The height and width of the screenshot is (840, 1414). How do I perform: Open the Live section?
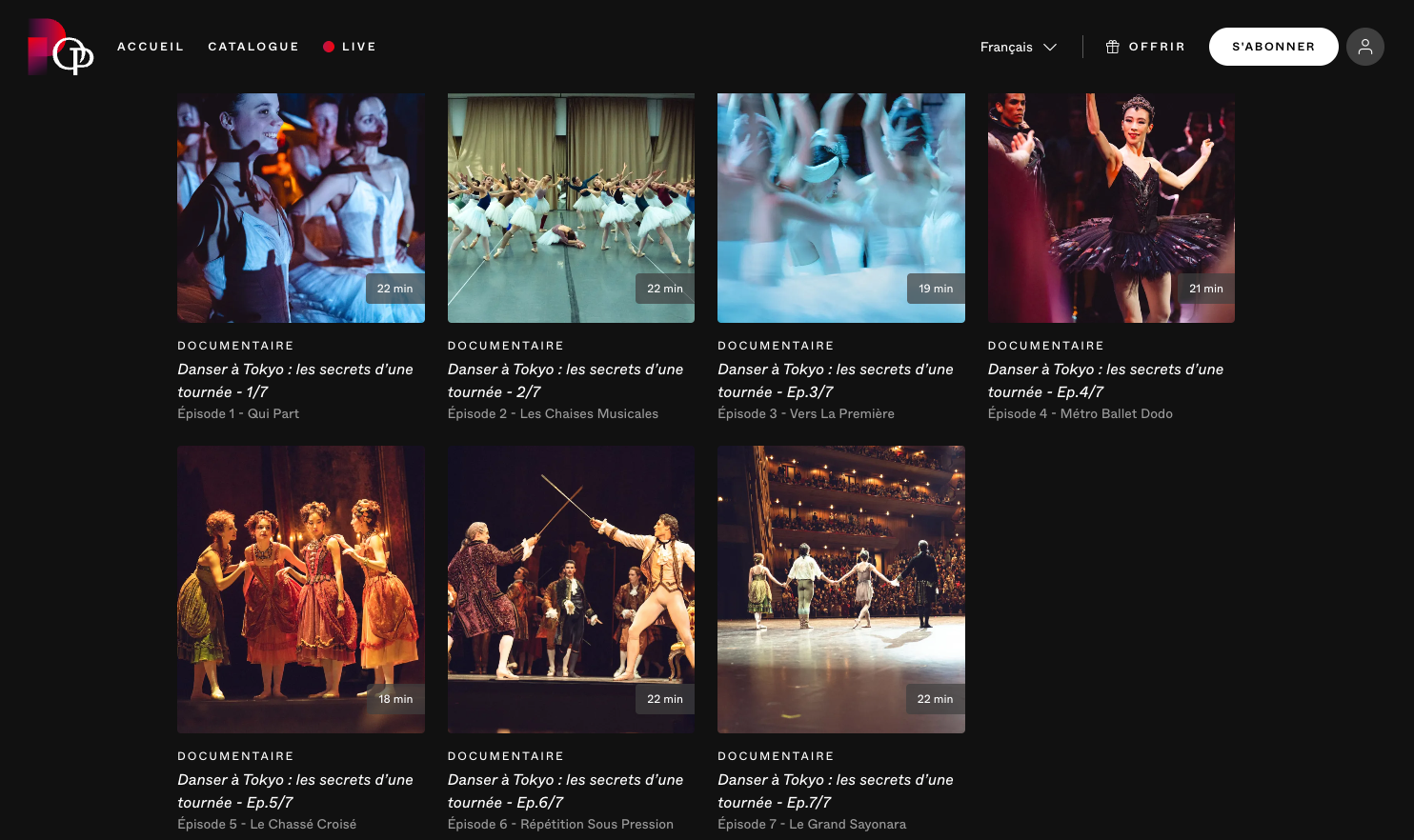(x=350, y=47)
